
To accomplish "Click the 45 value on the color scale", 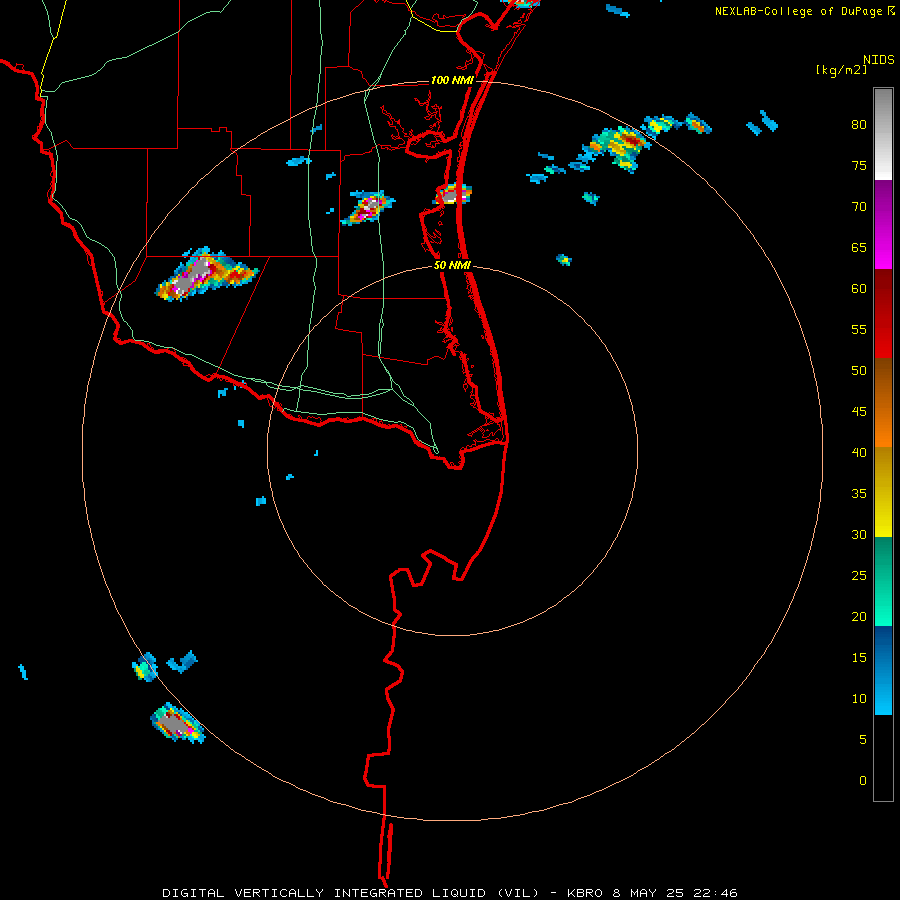I will (x=859, y=412).
